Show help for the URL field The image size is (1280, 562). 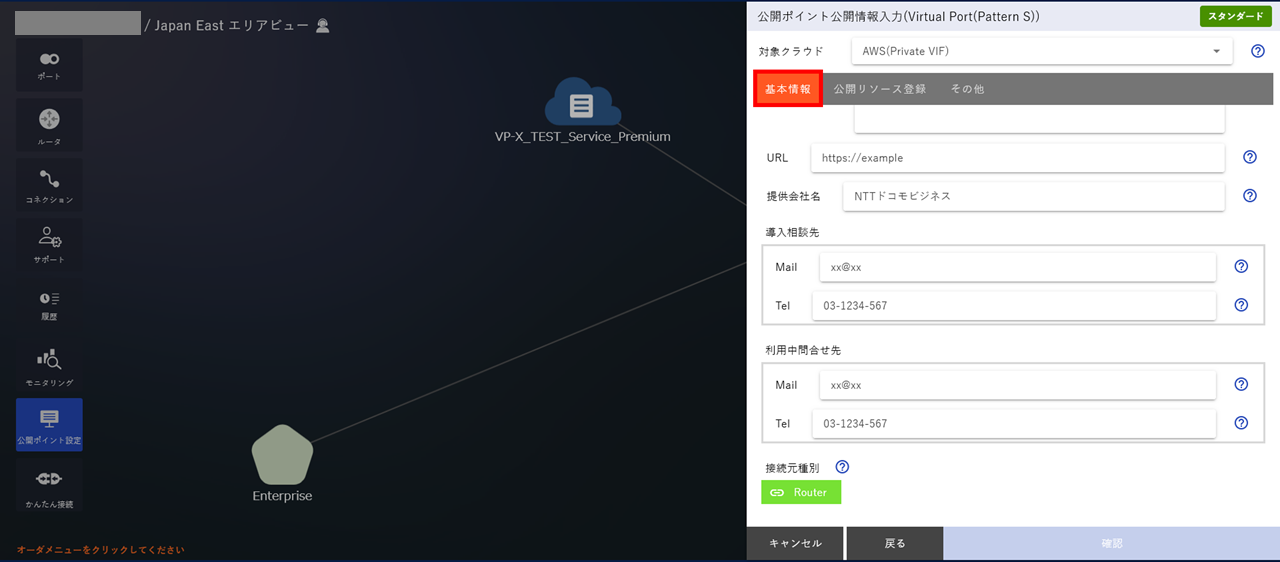click(x=1249, y=157)
